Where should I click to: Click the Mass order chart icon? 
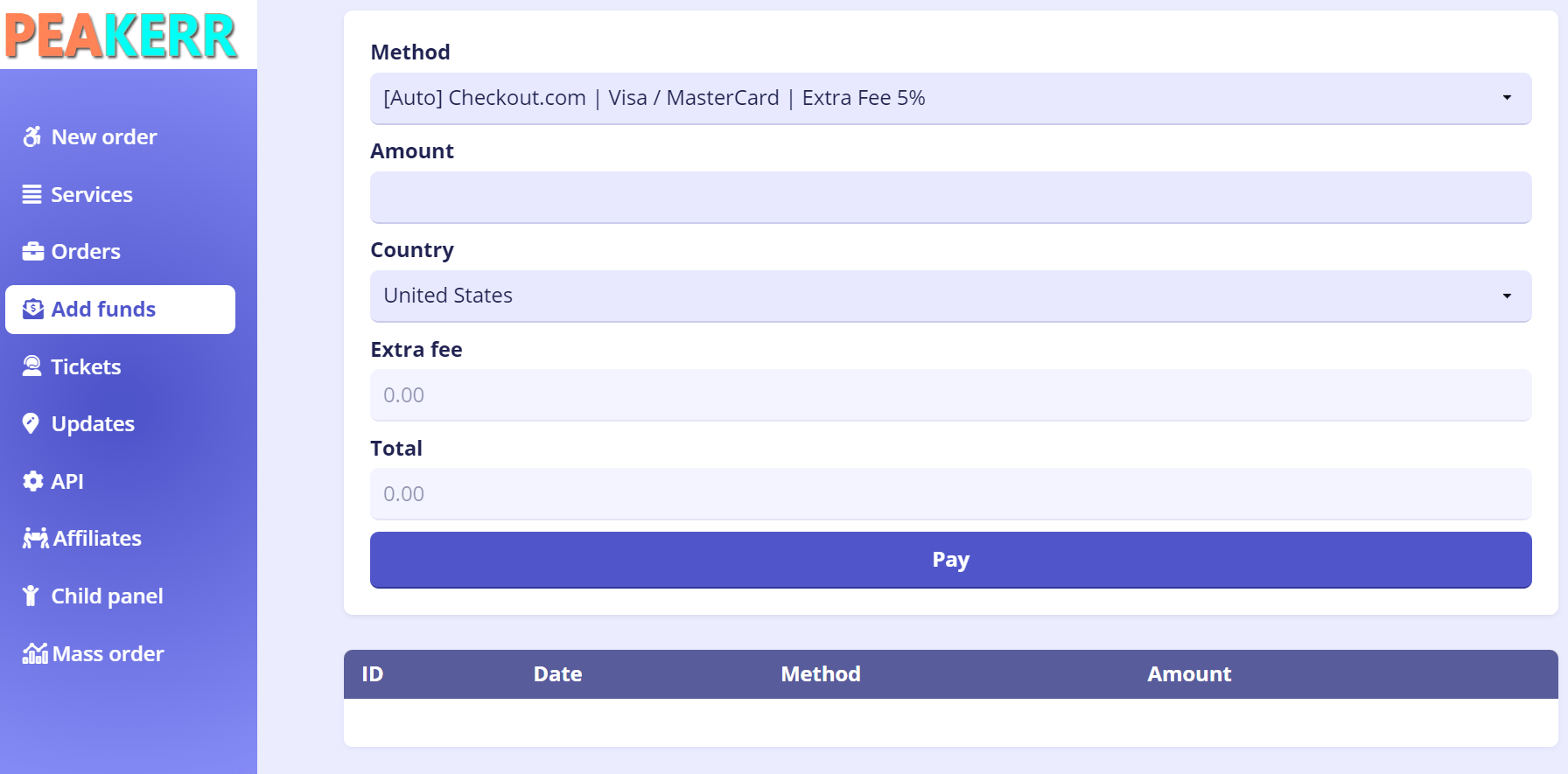pyautogui.click(x=35, y=653)
